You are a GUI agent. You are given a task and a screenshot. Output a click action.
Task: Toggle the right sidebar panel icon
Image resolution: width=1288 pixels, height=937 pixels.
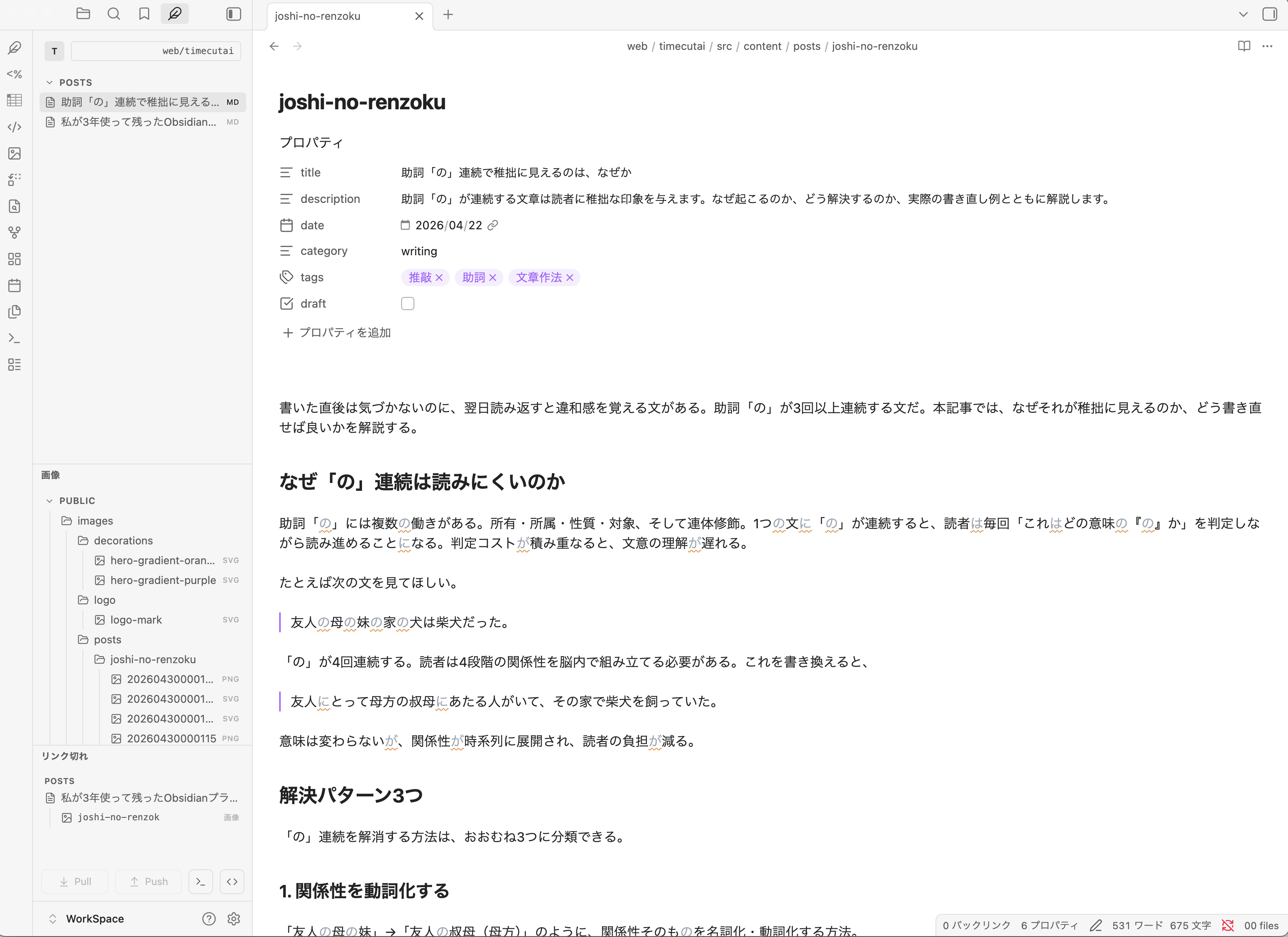[1269, 14]
